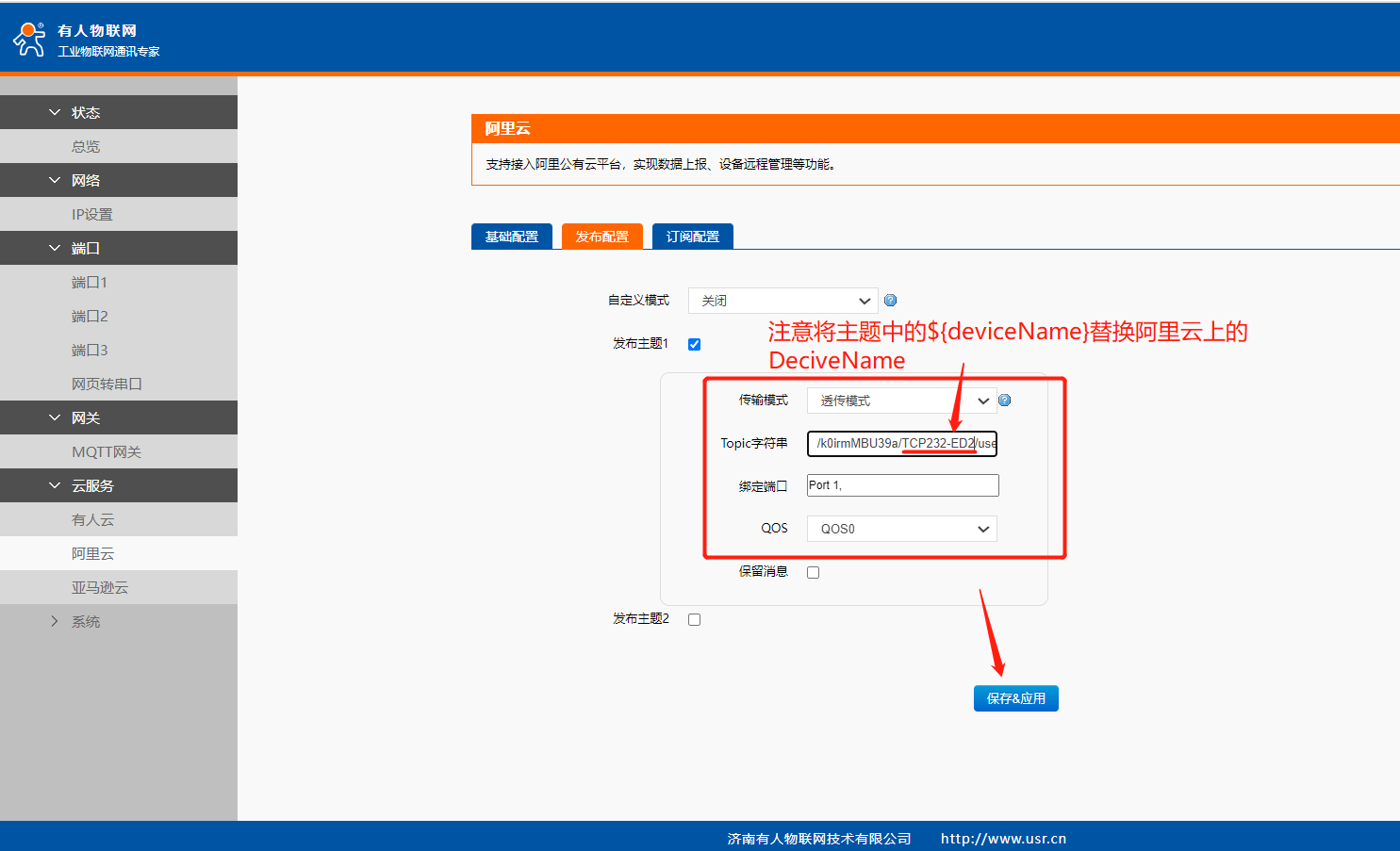Click the 有人物联网 logo icon
1400x851 pixels.
pyautogui.click(x=29, y=40)
